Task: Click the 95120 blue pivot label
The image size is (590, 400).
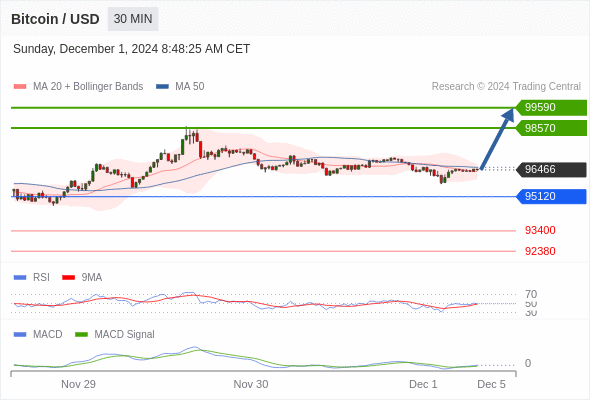Action: (551, 196)
